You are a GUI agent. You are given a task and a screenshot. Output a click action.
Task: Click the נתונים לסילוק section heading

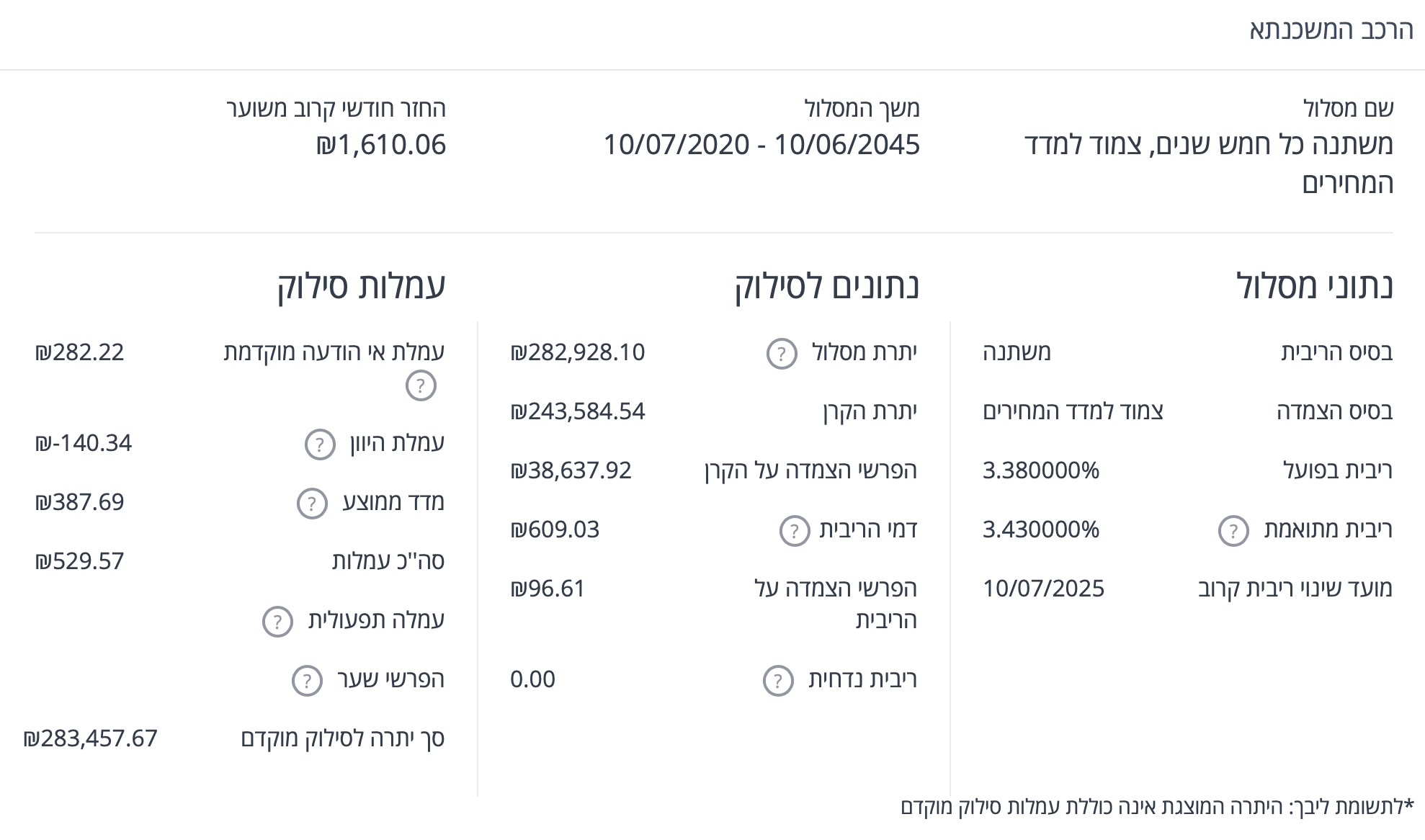tap(827, 285)
